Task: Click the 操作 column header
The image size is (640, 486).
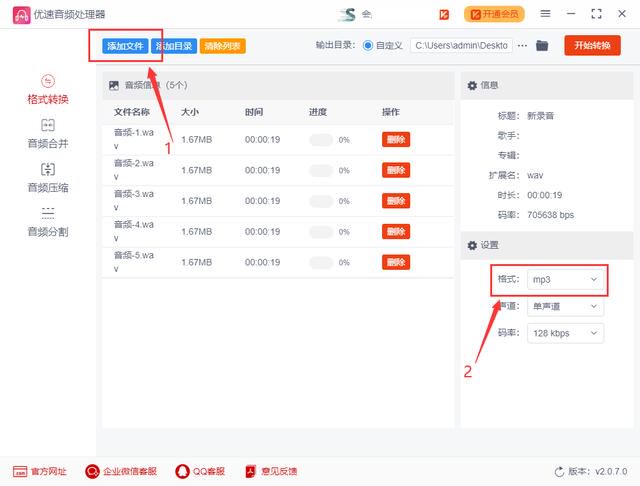Action: pos(391,112)
